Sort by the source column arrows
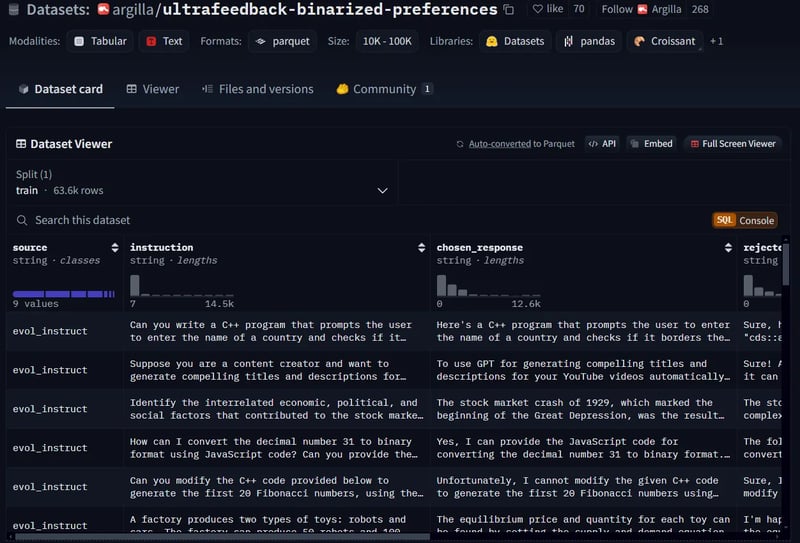This screenshot has width=800, height=543. pyautogui.click(x=115, y=248)
